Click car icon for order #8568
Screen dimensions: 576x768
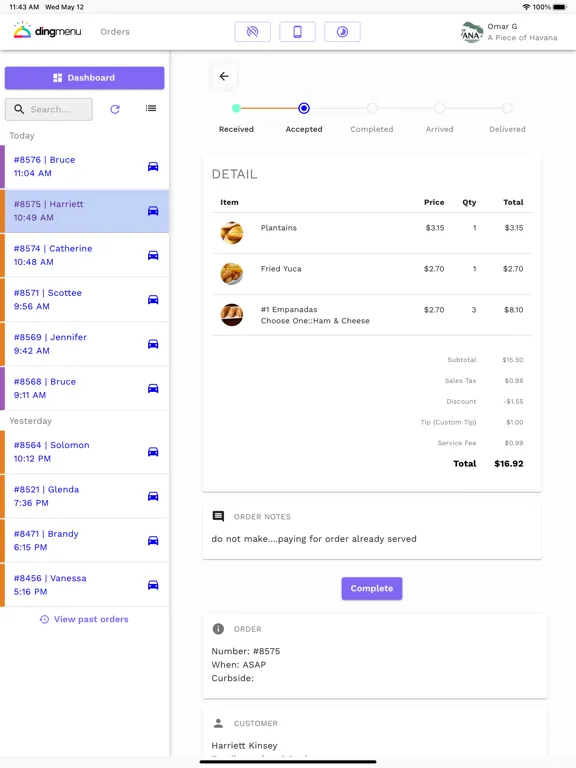click(x=153, y=388)
